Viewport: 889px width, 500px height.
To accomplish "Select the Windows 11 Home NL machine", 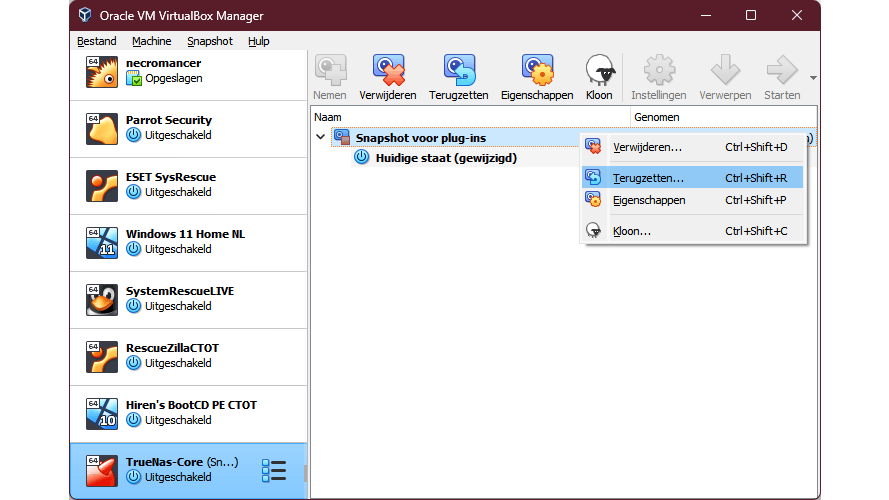I will (188, 243).
